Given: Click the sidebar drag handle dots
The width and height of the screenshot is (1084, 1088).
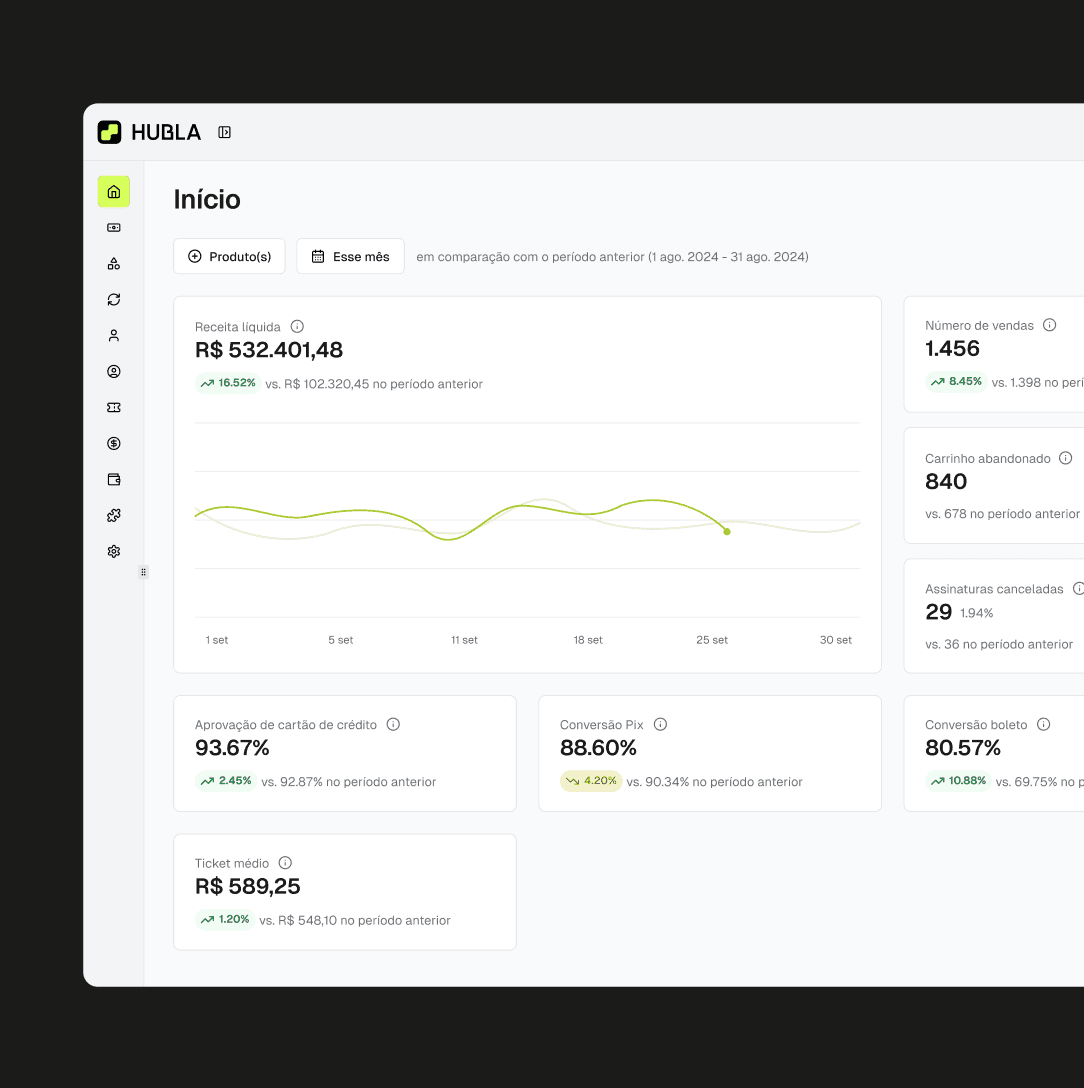Looking at the screenshot, I should pos(144,572).
